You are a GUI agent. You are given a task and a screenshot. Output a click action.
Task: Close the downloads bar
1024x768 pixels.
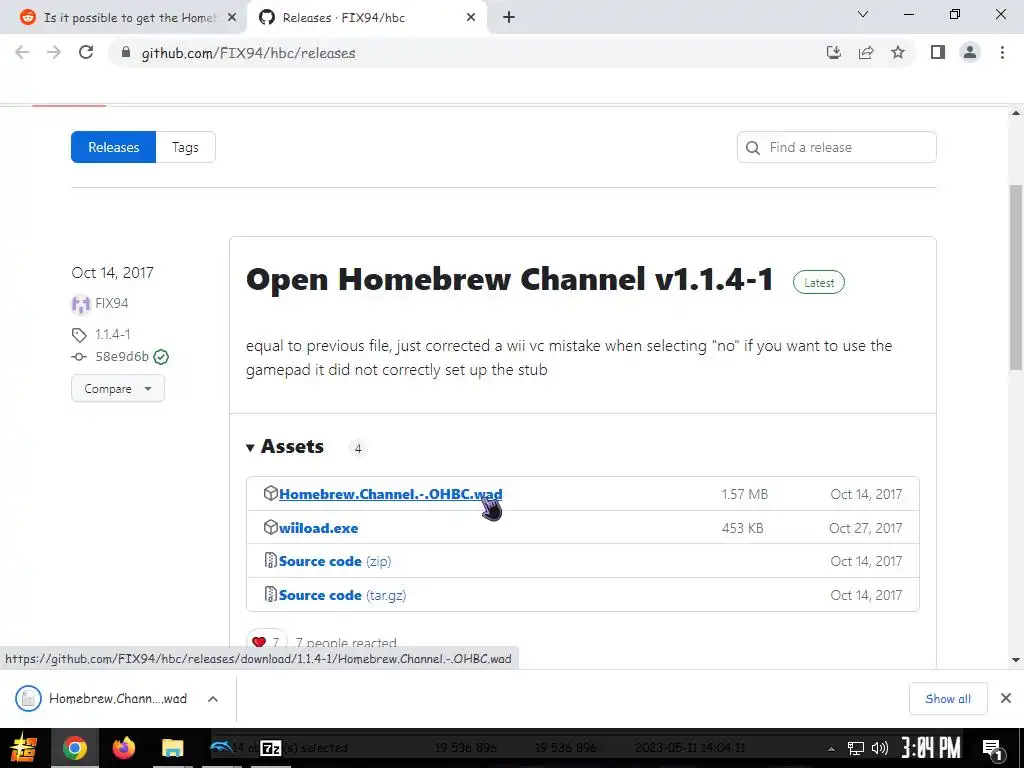pyautogui.click(x=1006, y=699)
